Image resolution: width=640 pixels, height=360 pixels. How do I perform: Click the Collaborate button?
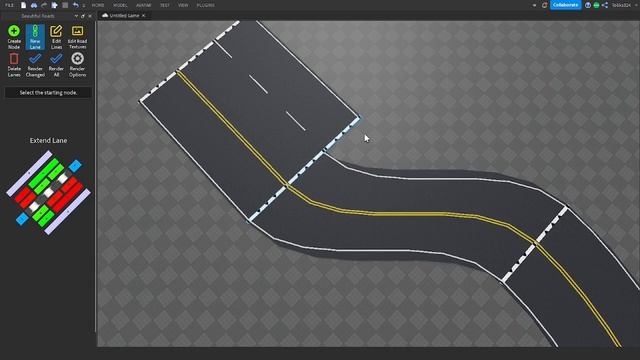coord(565,5)
